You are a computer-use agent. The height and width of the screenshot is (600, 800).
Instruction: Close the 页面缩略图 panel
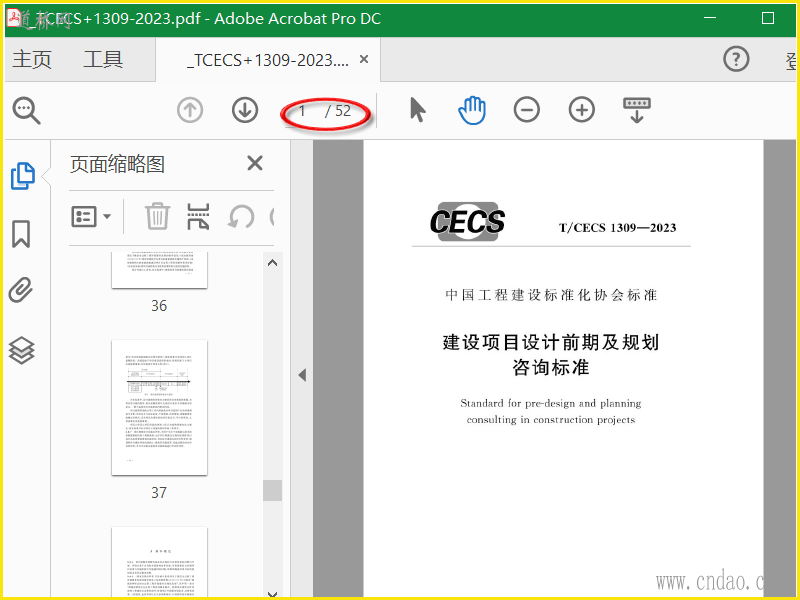[255, 163]
